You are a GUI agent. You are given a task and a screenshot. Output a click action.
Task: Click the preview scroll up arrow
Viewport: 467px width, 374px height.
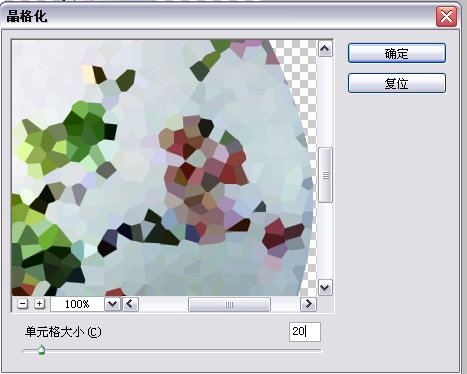[x=325, y=49]
